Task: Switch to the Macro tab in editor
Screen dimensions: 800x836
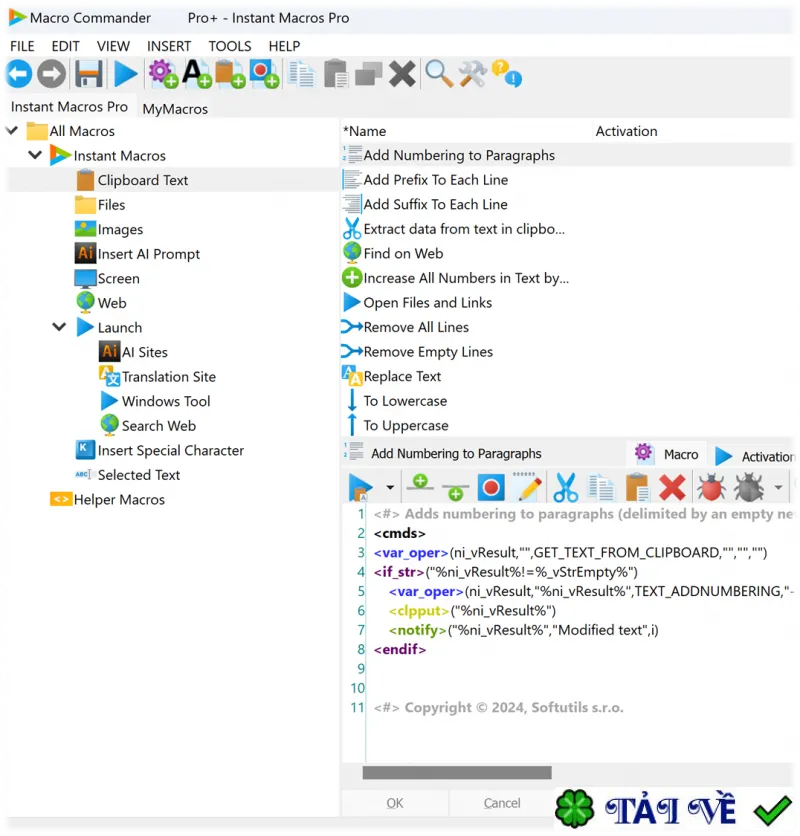Action: pos(667,454)
